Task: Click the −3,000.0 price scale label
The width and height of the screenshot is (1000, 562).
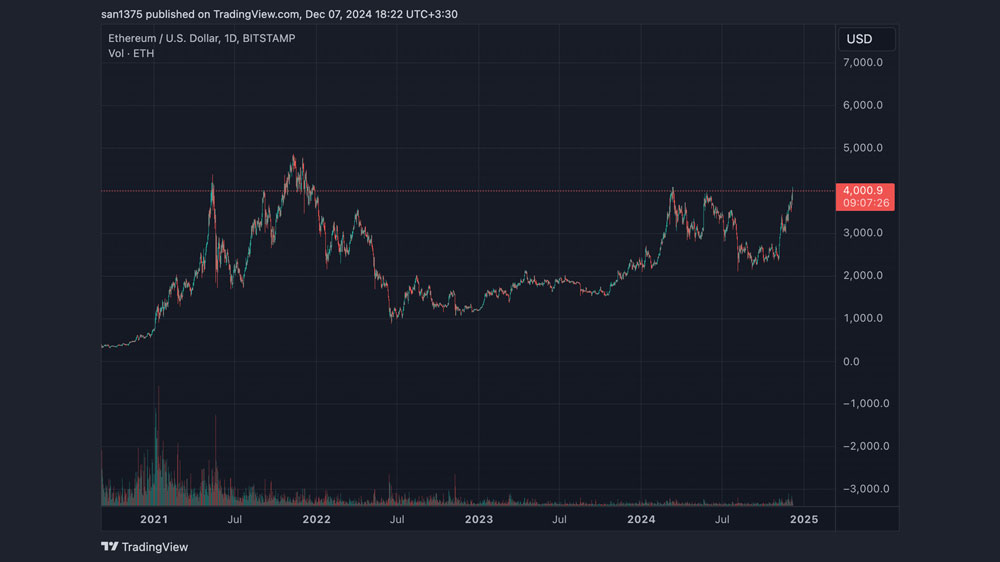Action: (866, 489)
